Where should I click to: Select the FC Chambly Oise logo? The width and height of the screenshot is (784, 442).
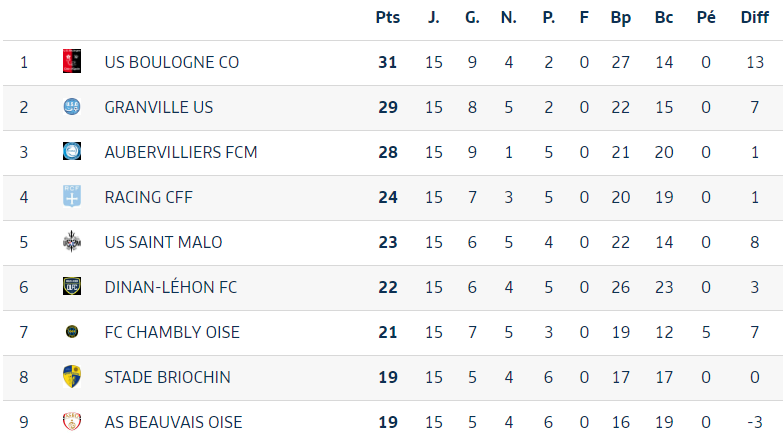[x=72, y=331]
